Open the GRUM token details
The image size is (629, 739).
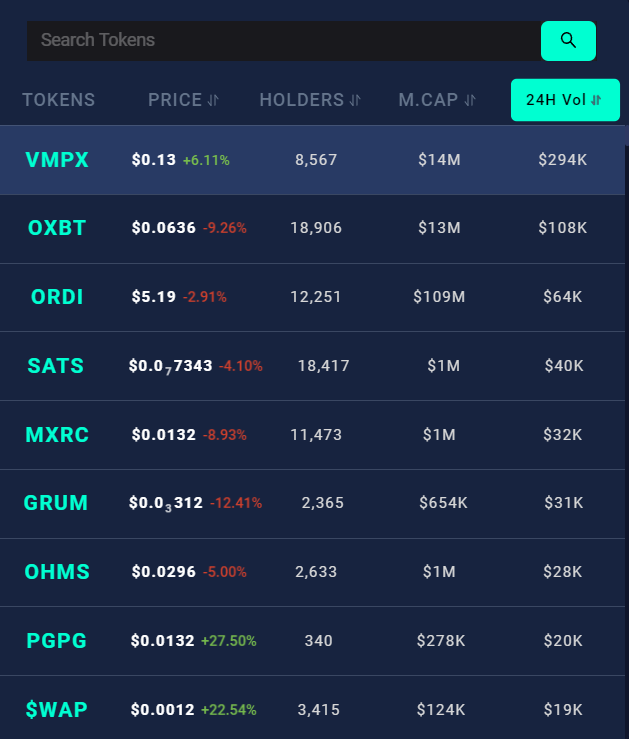(56, 503)
